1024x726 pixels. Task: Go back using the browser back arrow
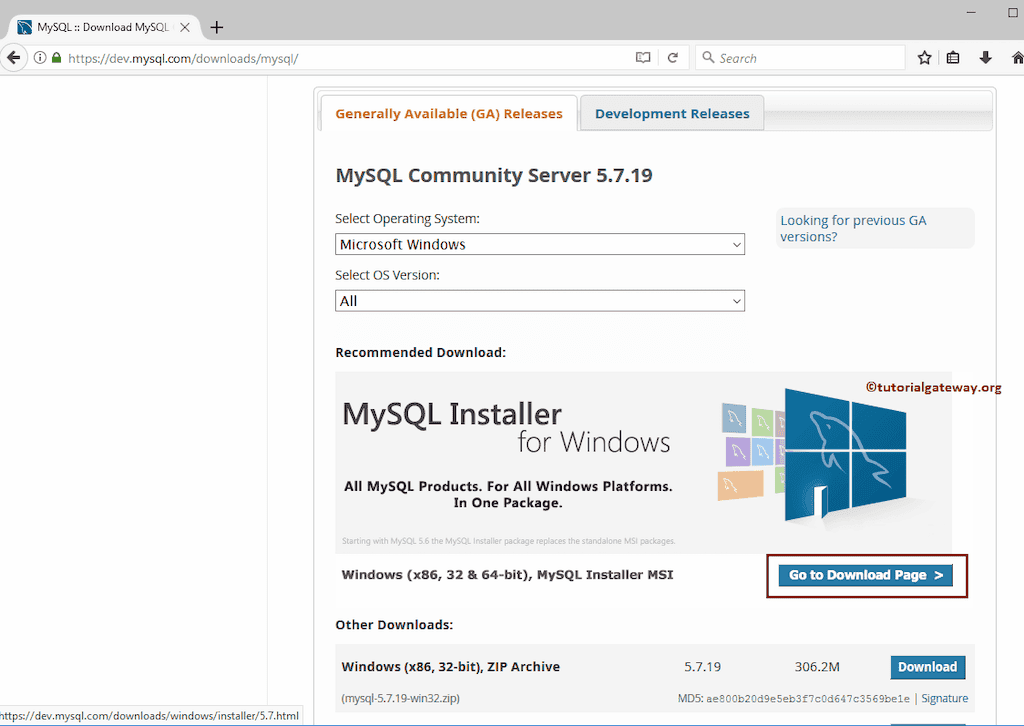click(x=13, y=58)
